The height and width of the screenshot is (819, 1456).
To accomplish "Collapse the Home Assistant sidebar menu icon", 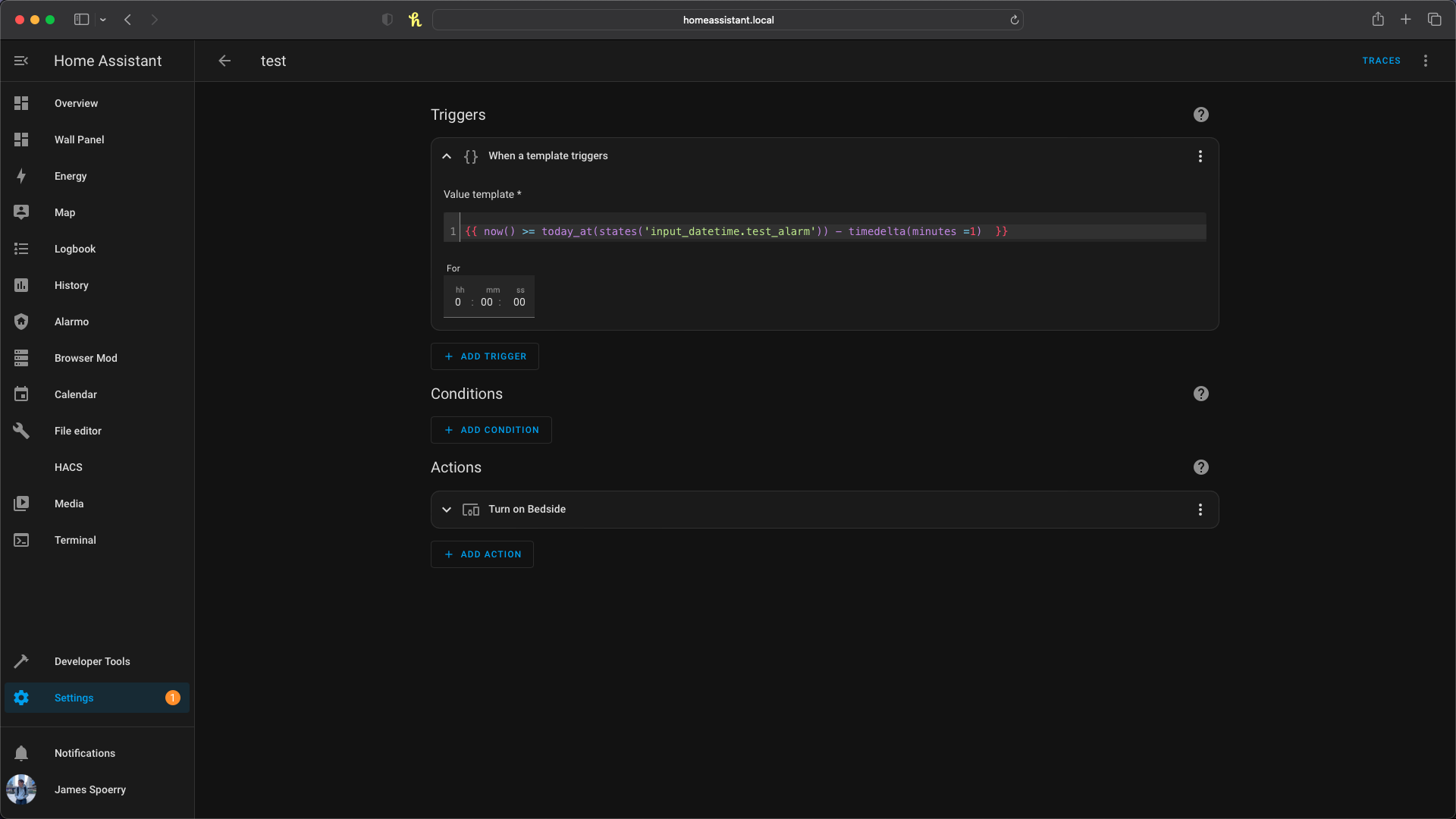I will coord(21,61).
